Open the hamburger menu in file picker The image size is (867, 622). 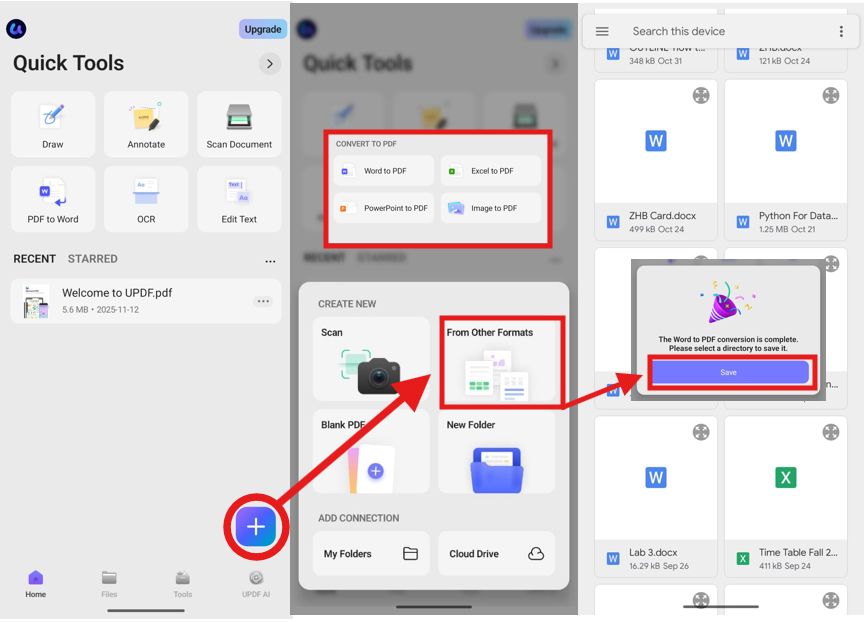click(602, 32)
